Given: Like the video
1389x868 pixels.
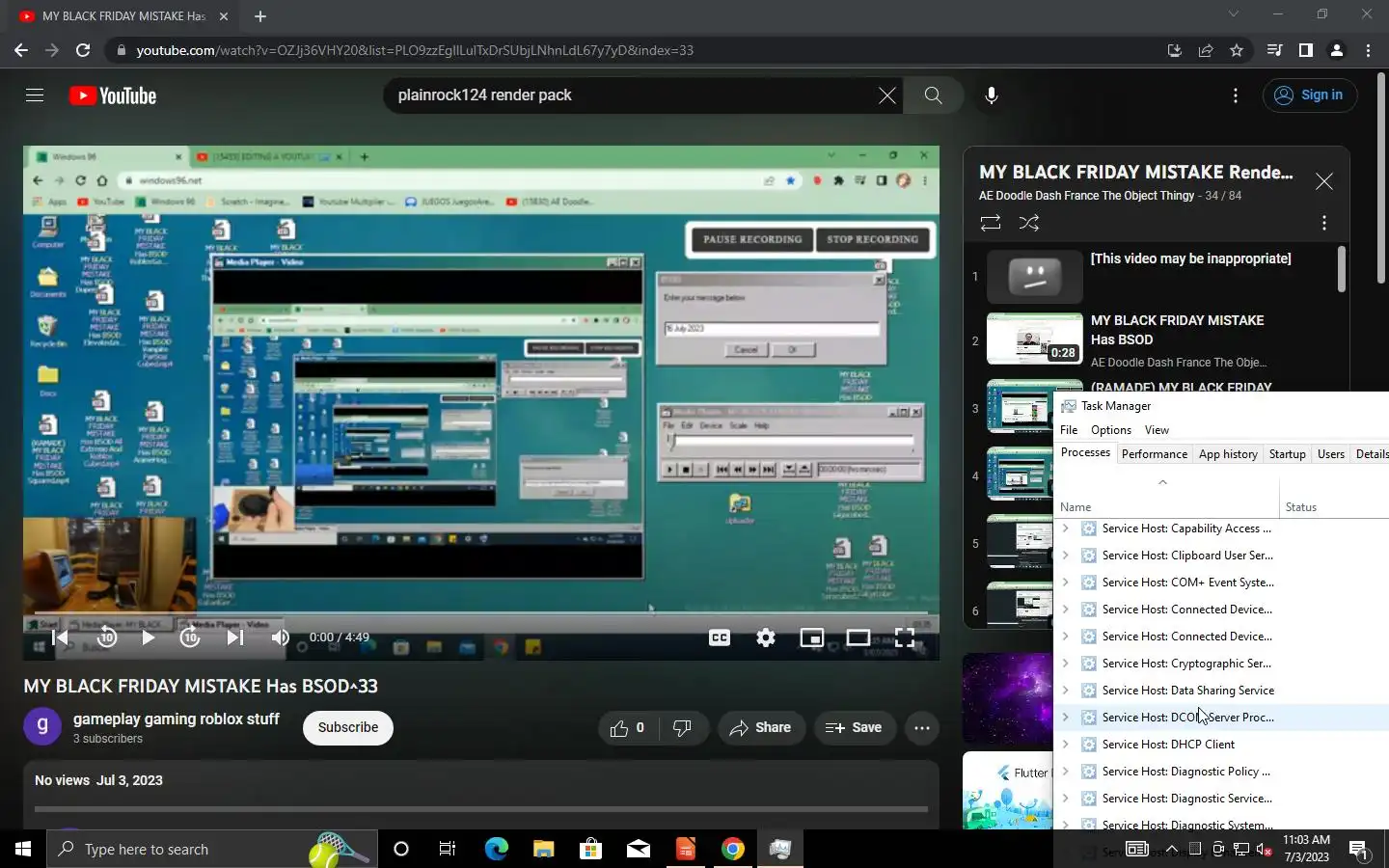Looking at the screenshot, I should coord(627,728).
